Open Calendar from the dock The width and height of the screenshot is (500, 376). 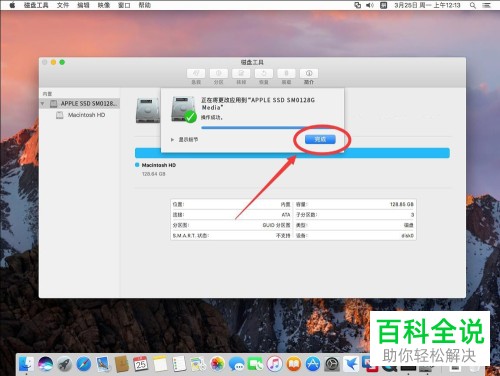click(x=141, y=364)
